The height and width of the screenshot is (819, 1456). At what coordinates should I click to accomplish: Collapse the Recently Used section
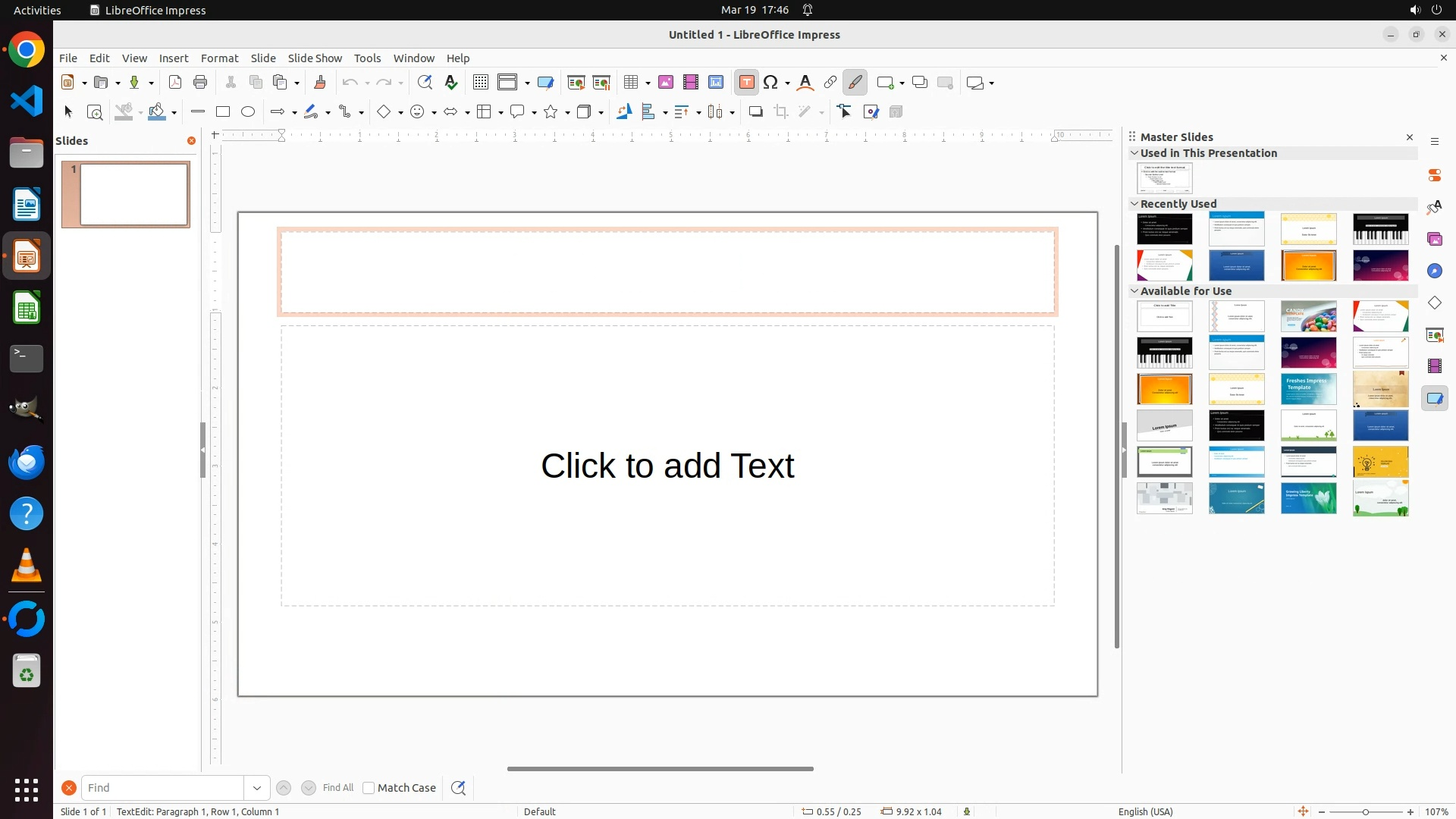coord(1134,204)
